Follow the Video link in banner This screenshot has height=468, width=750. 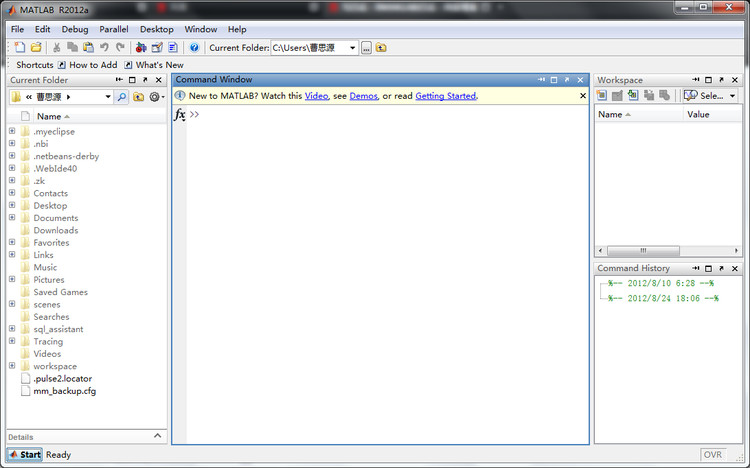(317, 96)
